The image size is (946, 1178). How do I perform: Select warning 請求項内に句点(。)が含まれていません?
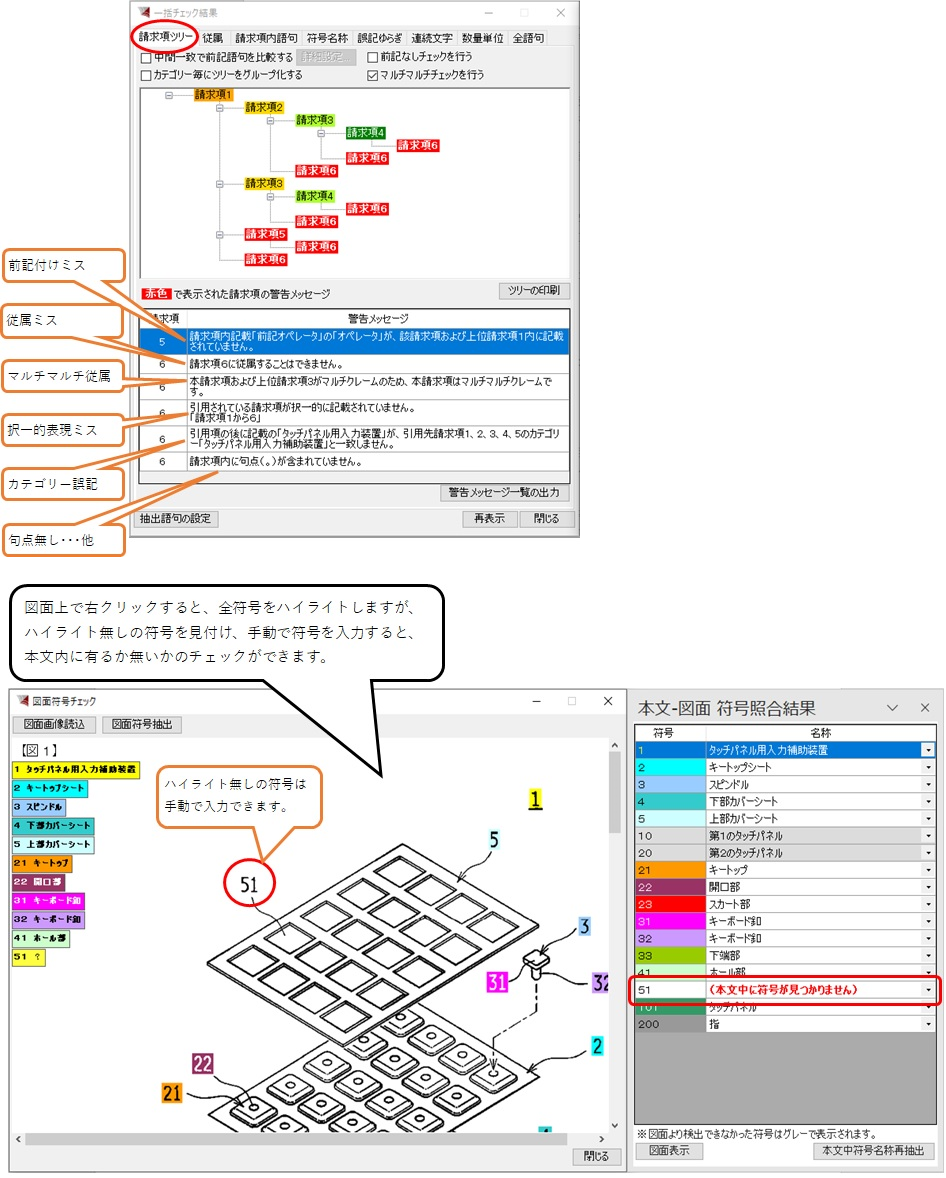pyautogui.click(x=354, y=461)
